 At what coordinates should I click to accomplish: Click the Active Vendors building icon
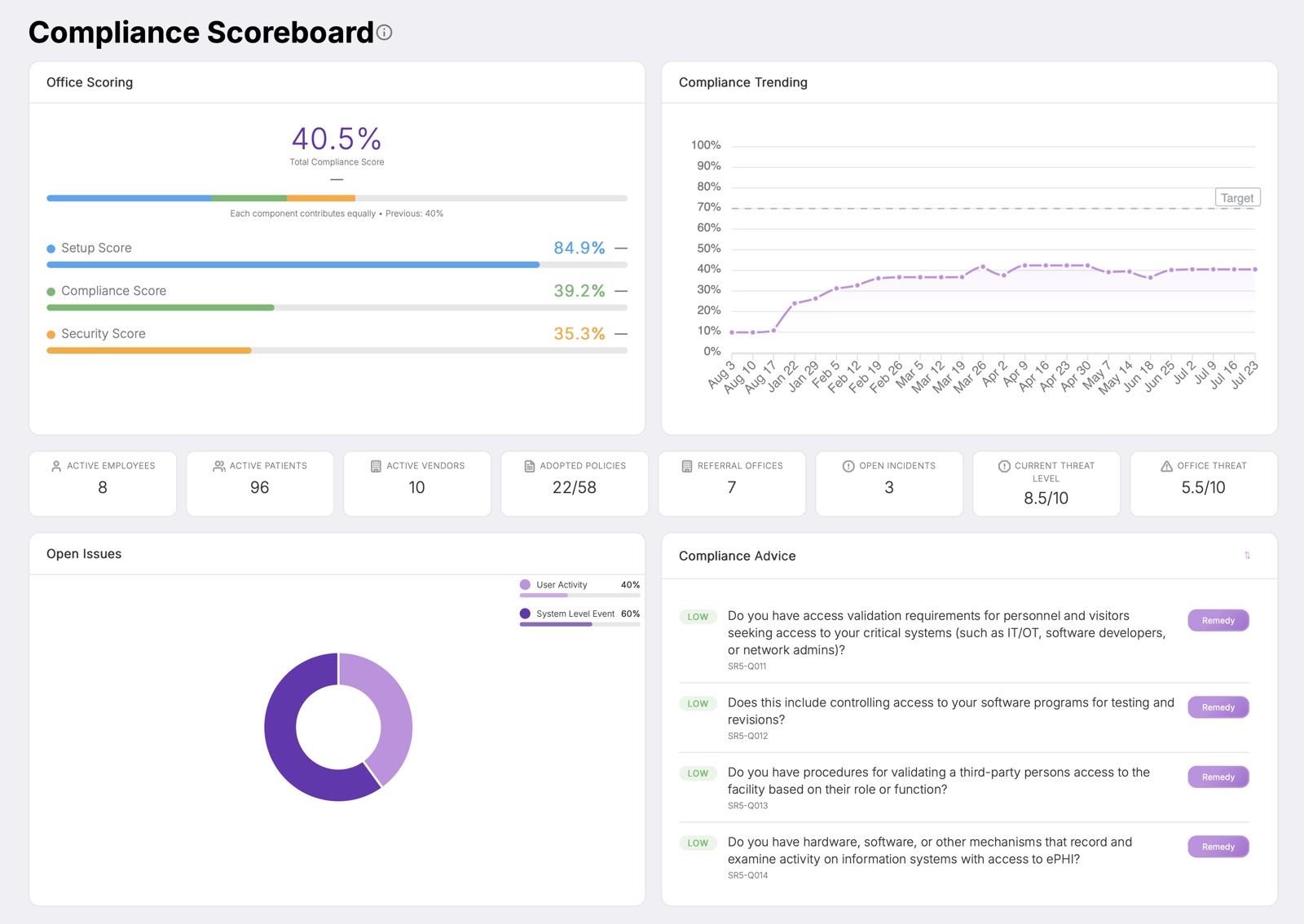tap(376, 466)
